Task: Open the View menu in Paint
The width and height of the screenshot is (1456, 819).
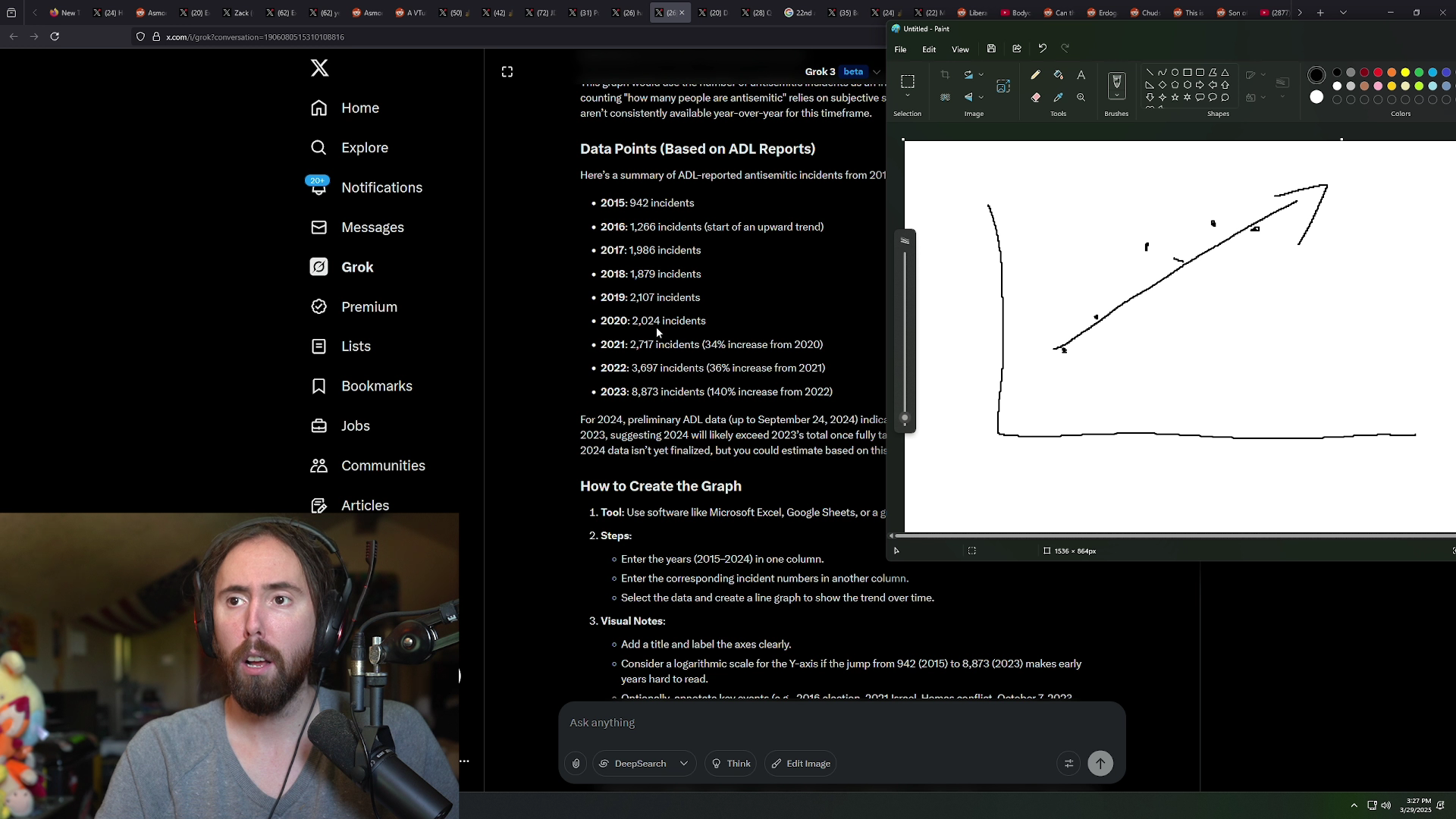Action: click(960, 49)
